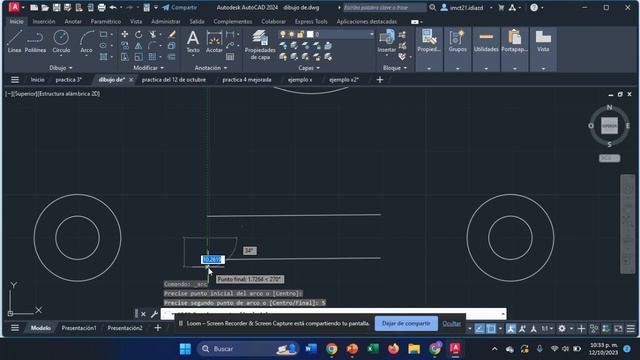Select the Círculo tool

pyautogui.click(x=61, y=42)
